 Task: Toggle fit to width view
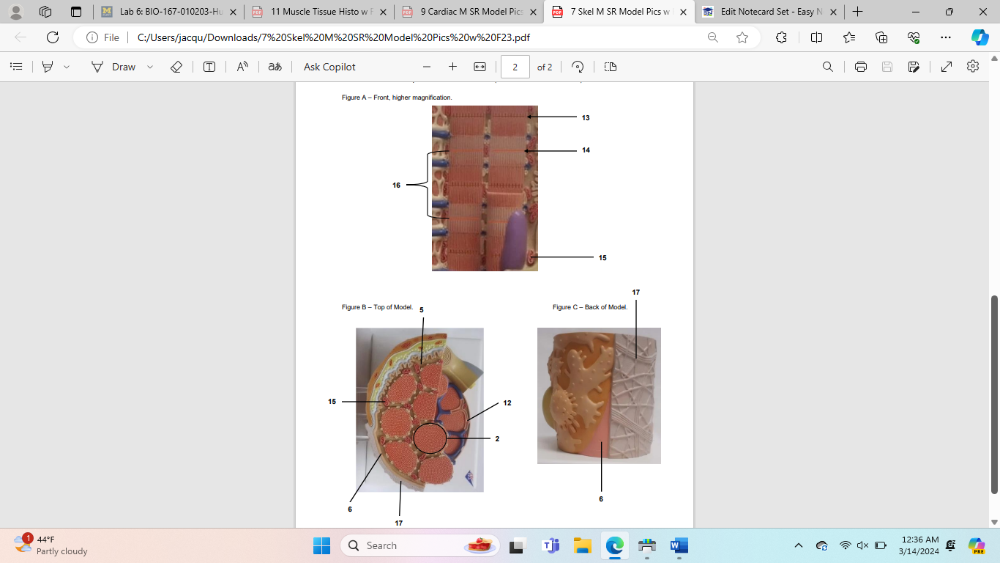pos(479,67)
